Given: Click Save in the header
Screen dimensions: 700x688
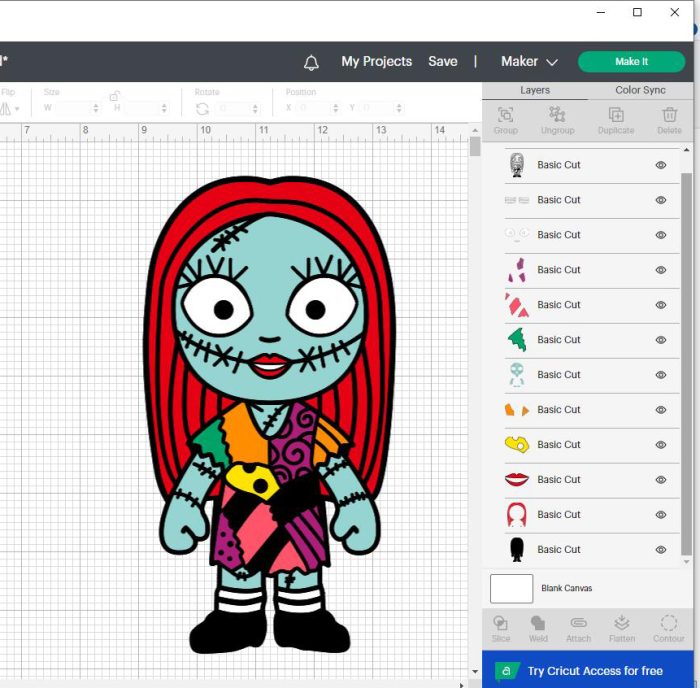Looking at the screenshot, I should click(x=442, y=62).
